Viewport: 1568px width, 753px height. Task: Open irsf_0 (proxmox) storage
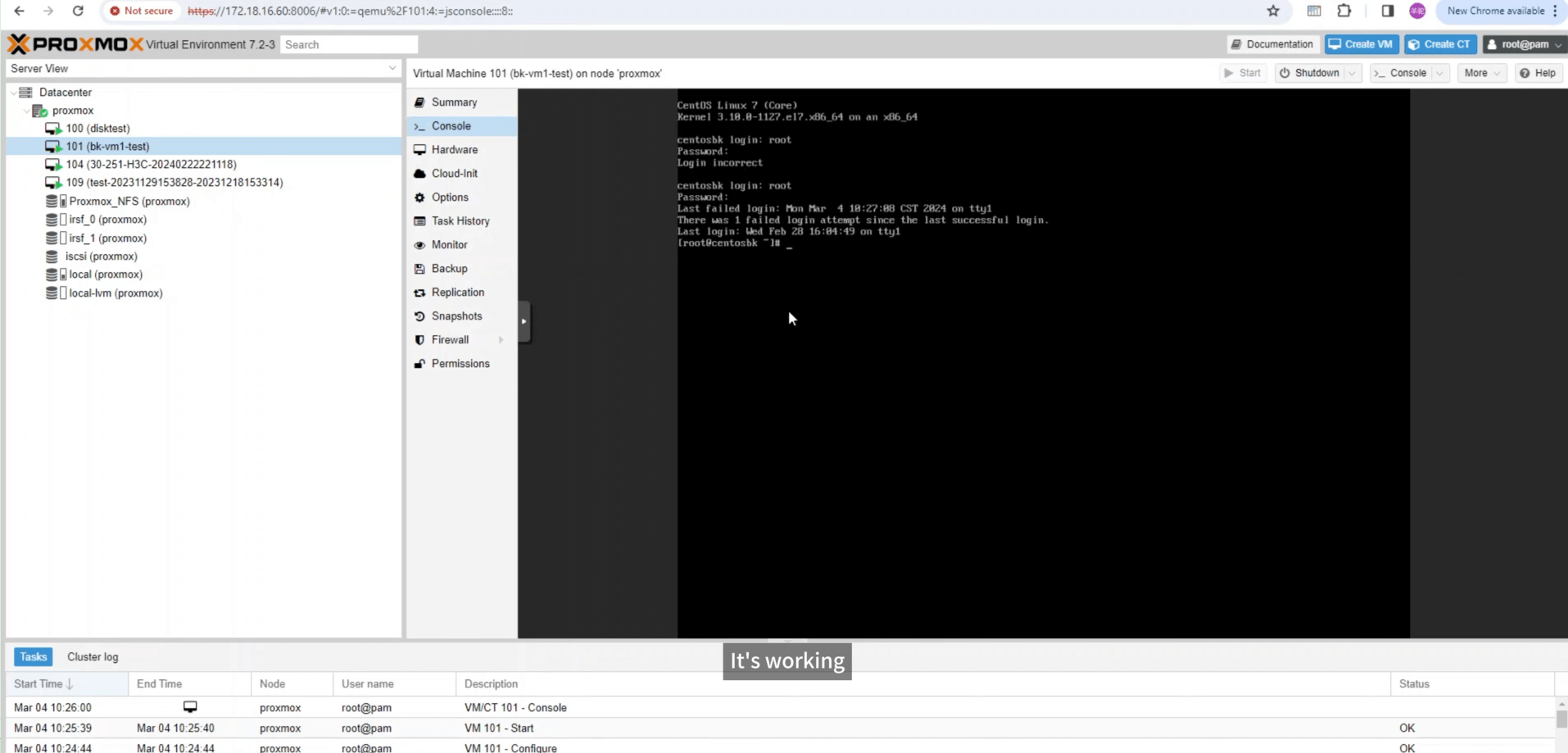tap(107, 220)
